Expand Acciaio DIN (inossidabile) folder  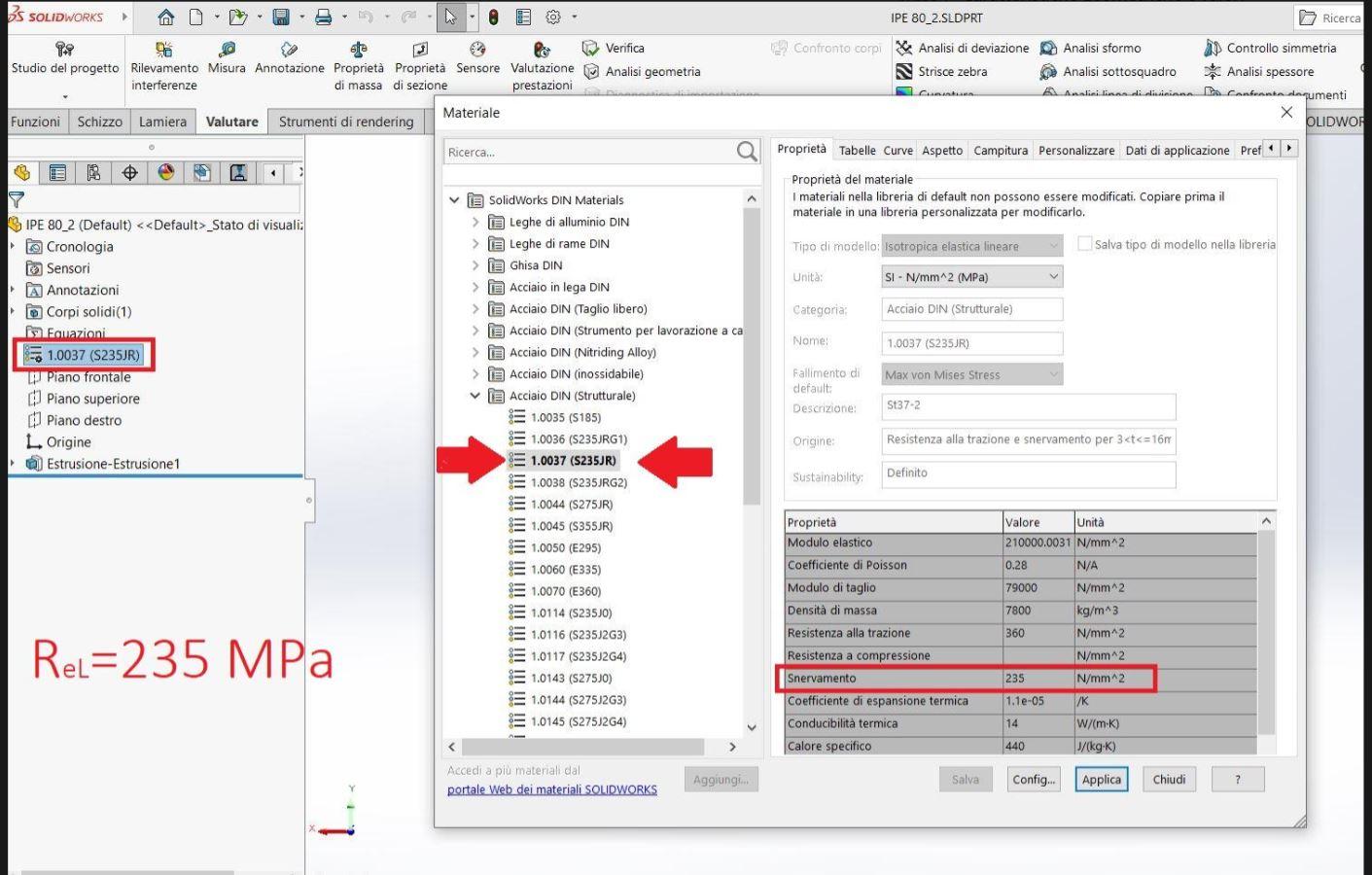[475, 374]
